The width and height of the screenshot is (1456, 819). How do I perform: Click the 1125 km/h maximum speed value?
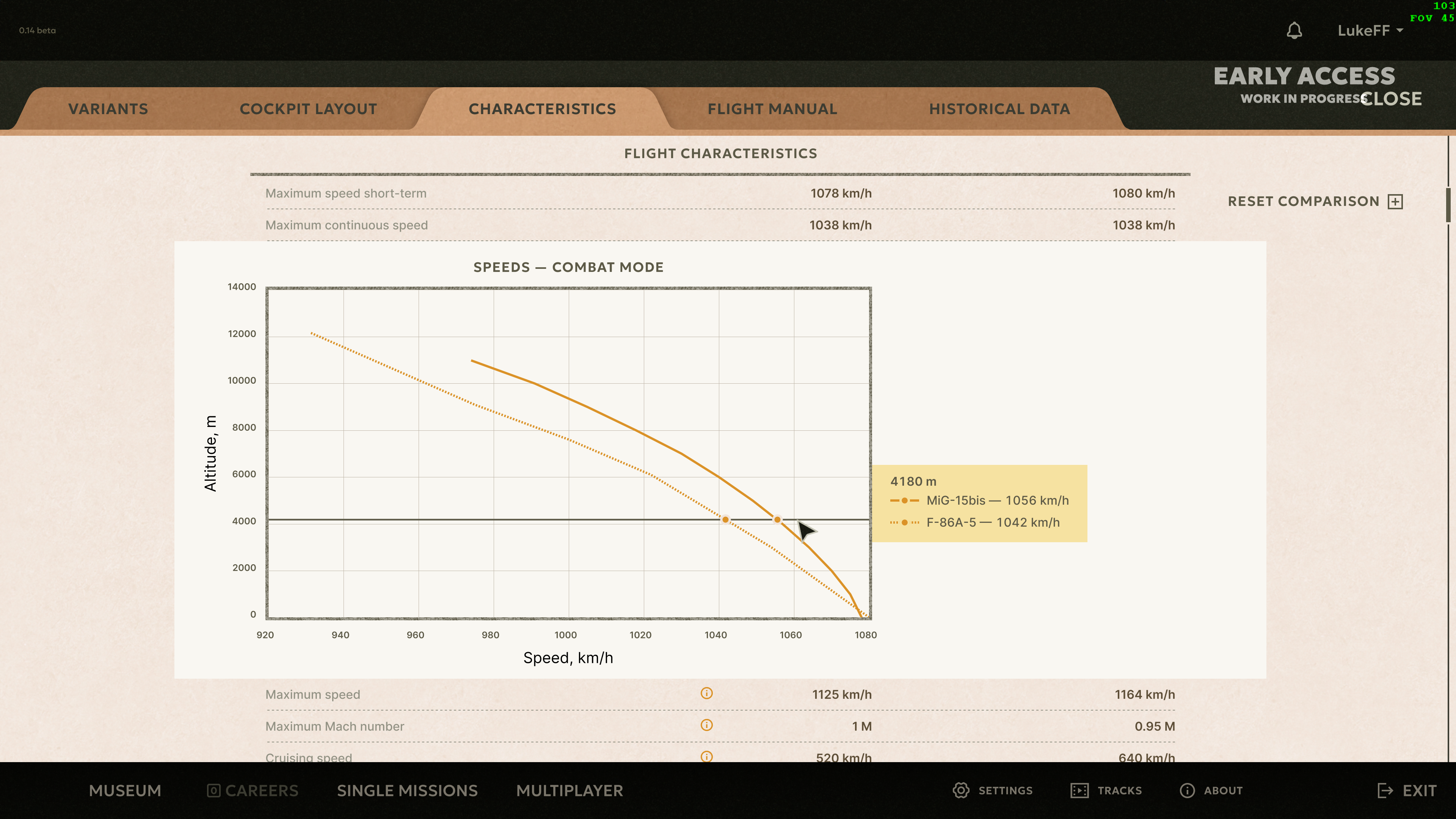842,695
